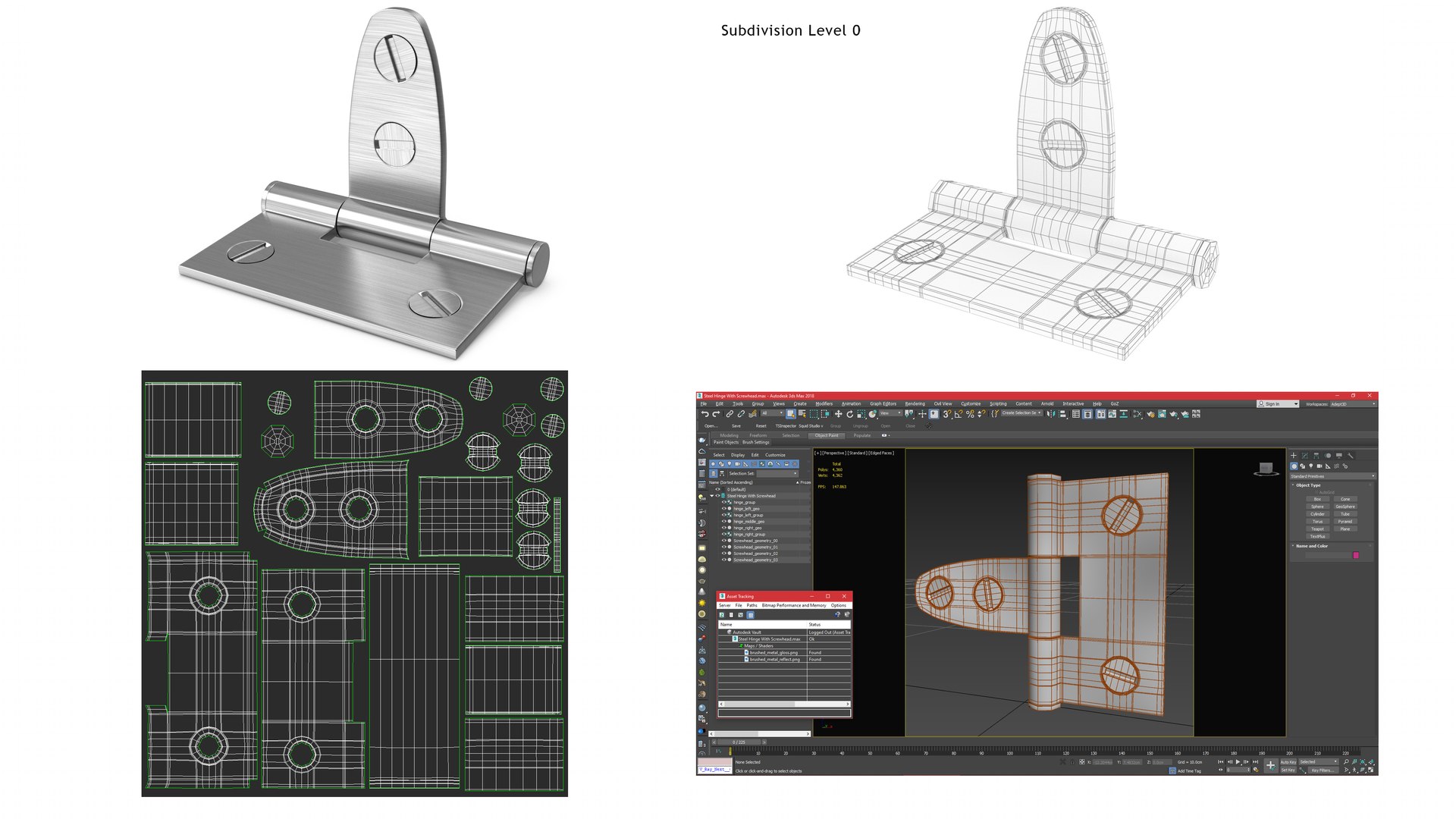The image size is (1456, 819).
Task: Click the ViewCube in the viewport
Action: [x=1265, y=469]
